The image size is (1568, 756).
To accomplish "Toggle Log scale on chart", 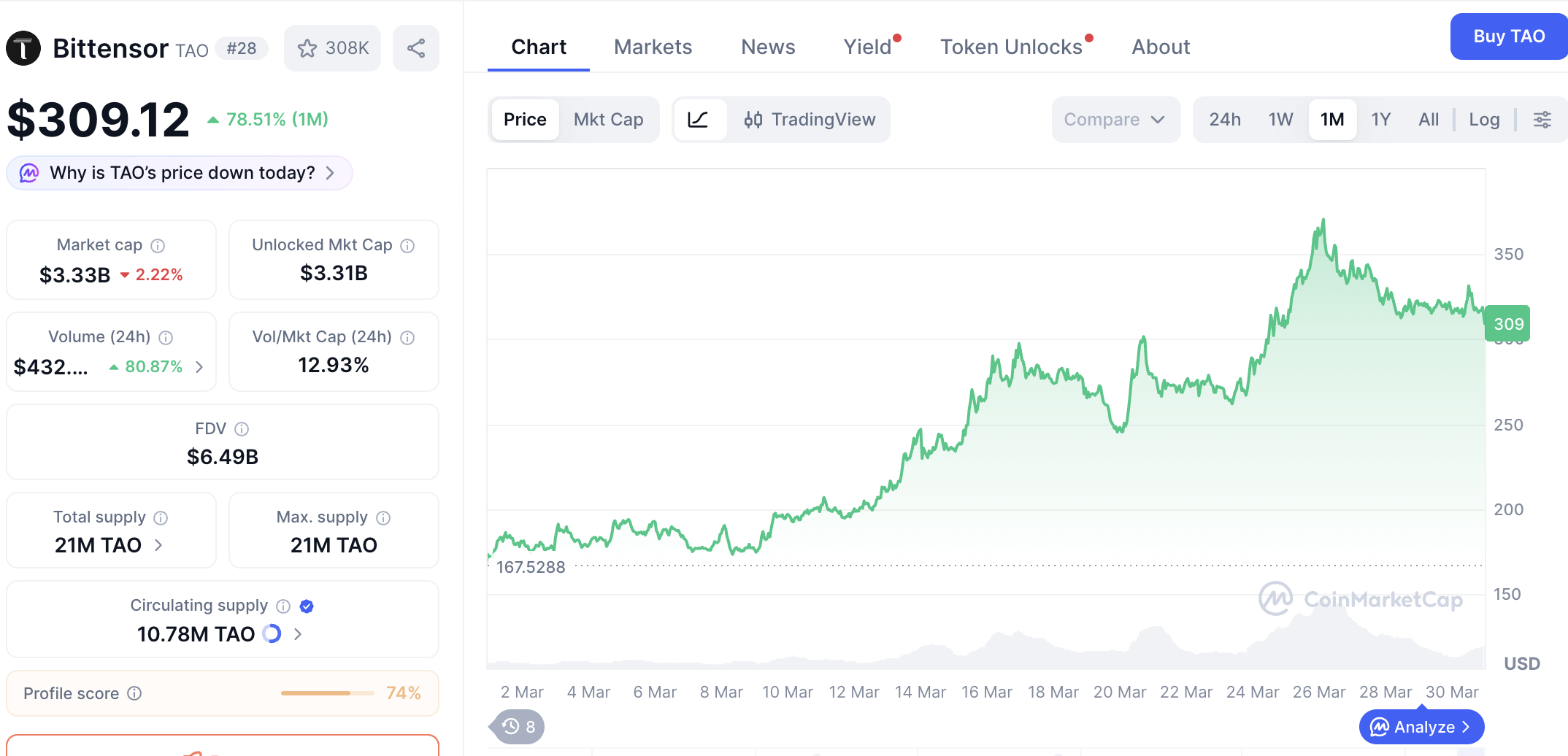I will point(1484,120).
